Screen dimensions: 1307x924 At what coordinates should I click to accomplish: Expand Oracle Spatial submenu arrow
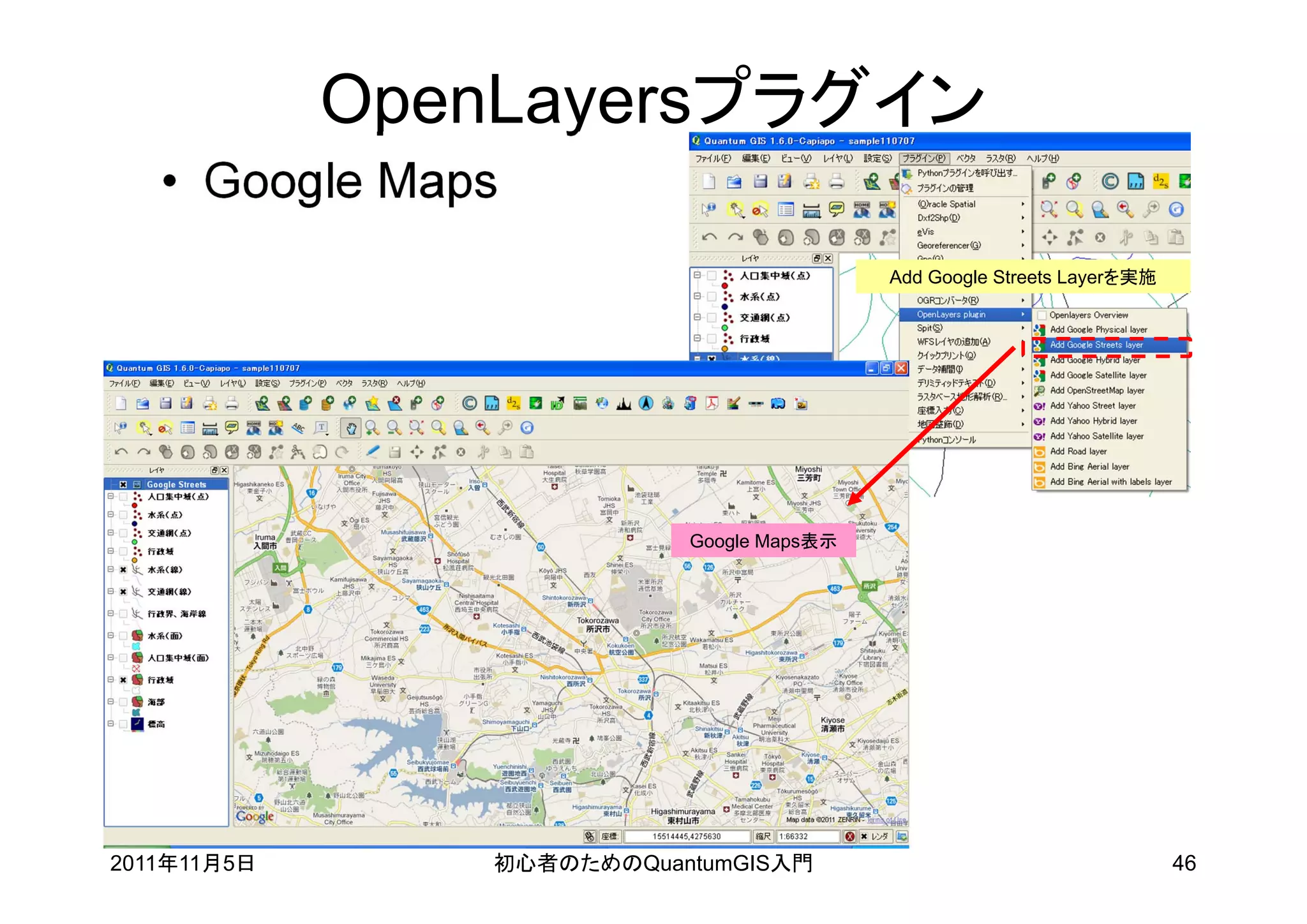(x=1022, y=204)
